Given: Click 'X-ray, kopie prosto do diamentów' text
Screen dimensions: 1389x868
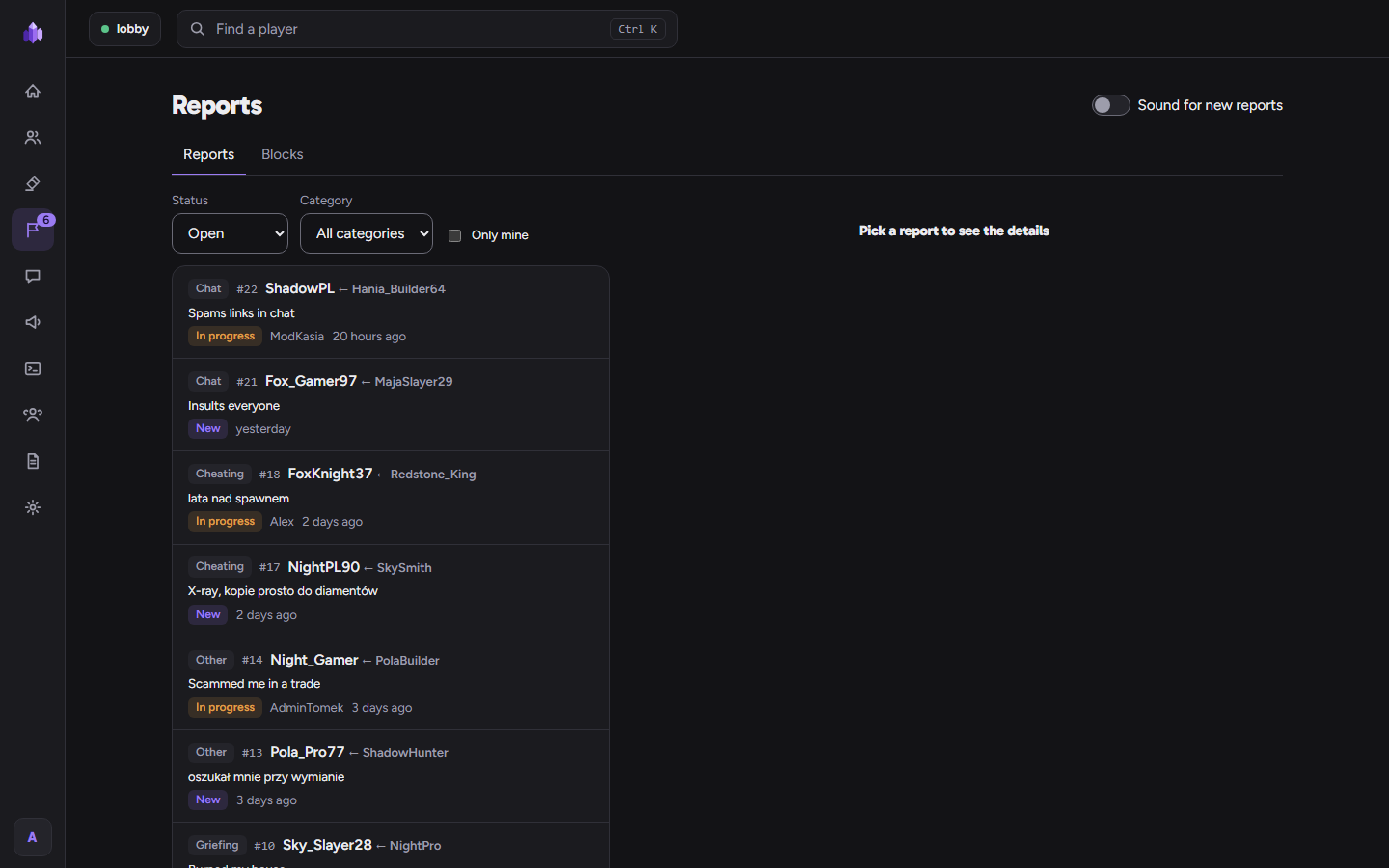Looking at the screenshot, I should 283,591.
